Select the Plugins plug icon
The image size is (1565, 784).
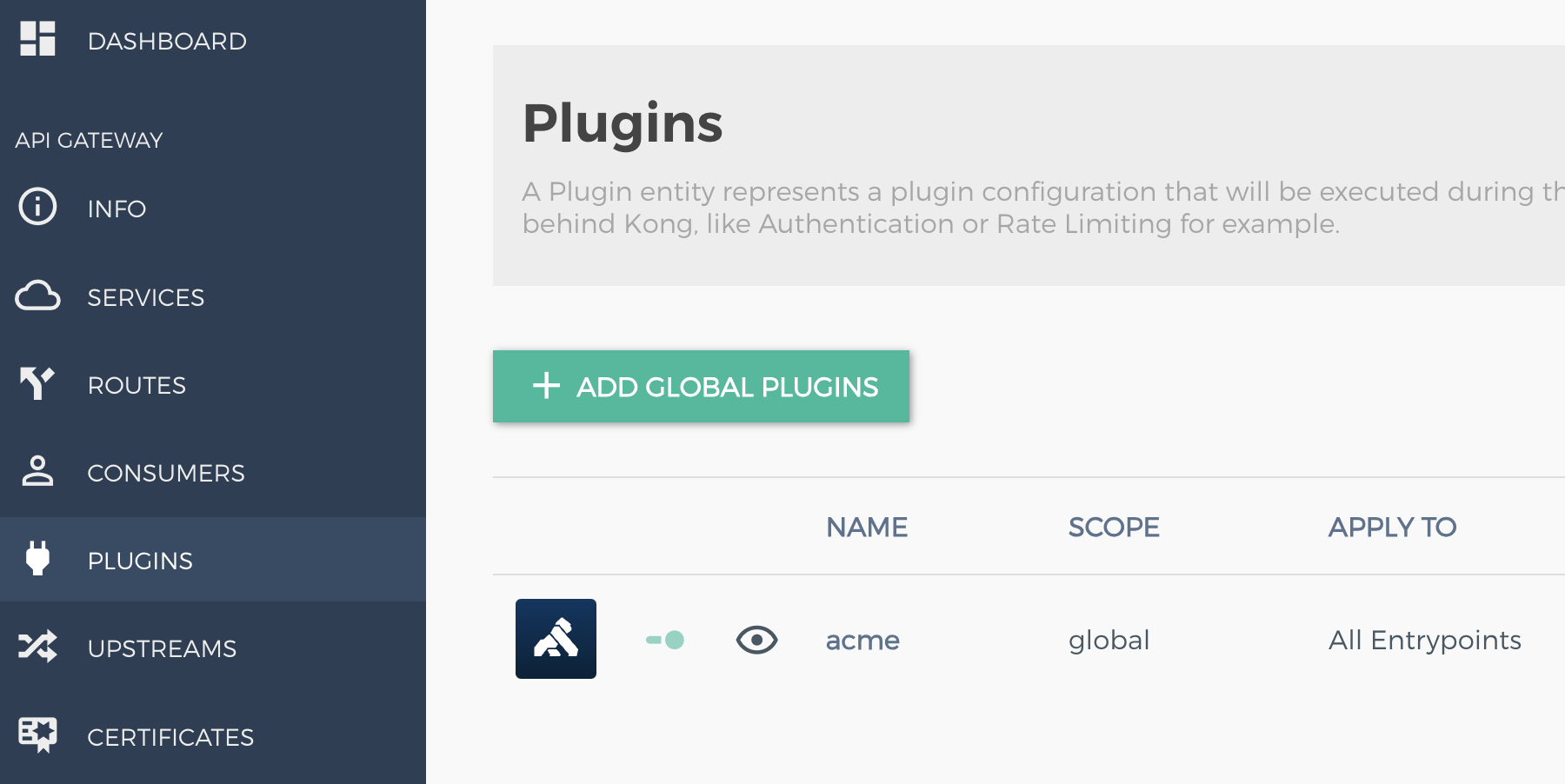[x=37, y=560]
